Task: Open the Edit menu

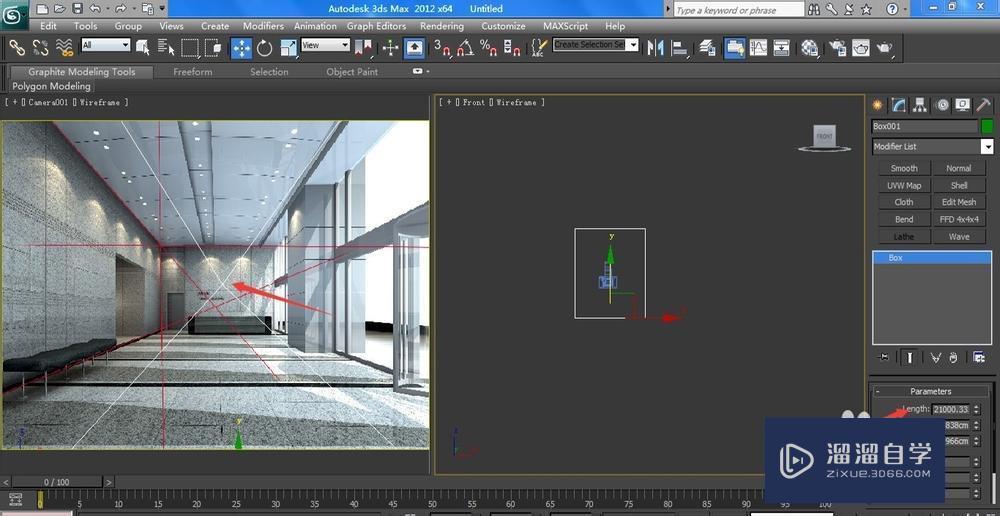Action: 48,26
